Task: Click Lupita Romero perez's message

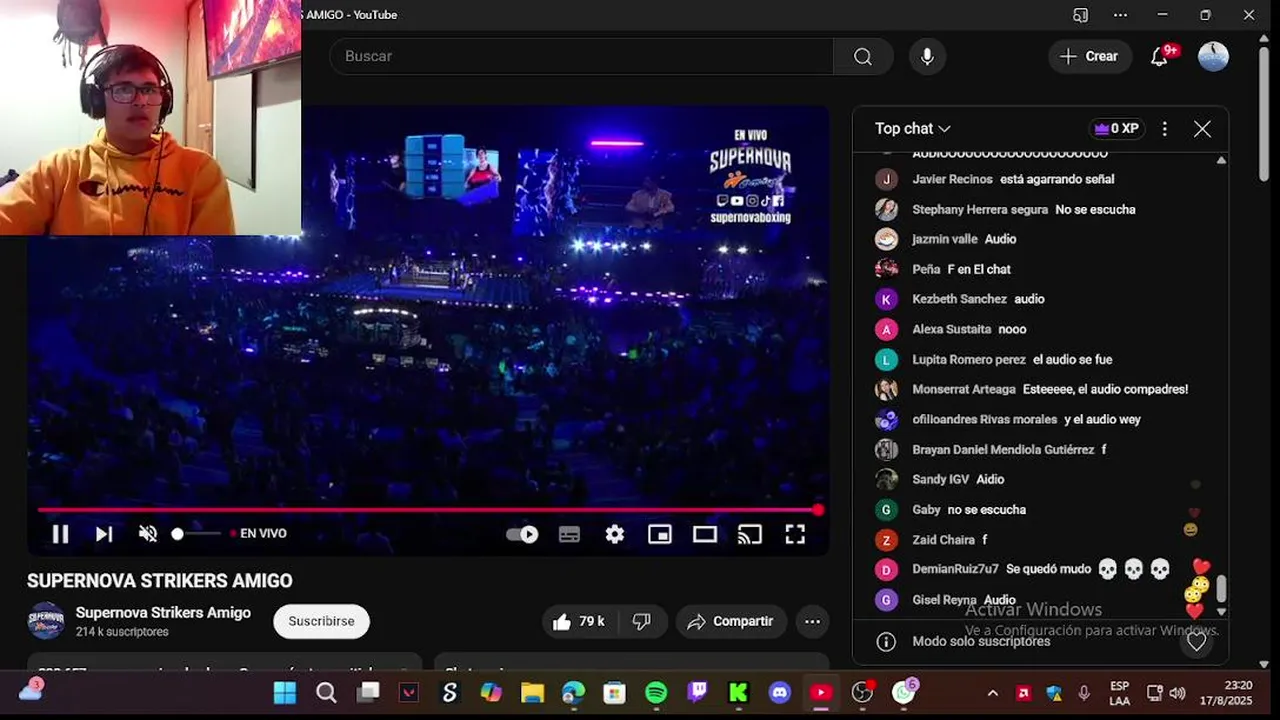Action: click(x=1072, y=359)
